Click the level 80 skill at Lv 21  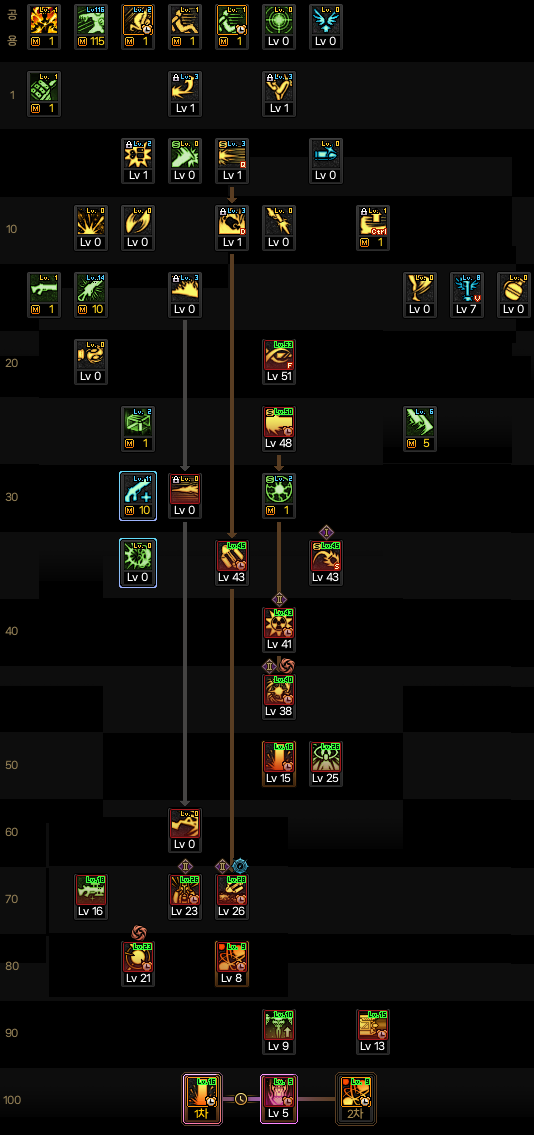(x=137, y=963)
